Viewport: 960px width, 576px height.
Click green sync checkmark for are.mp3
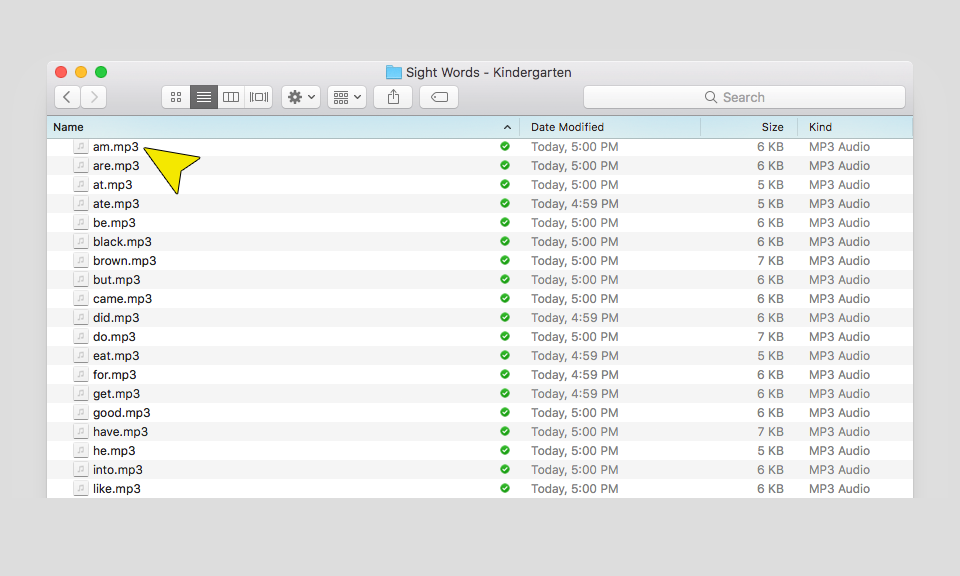point(504,165)
